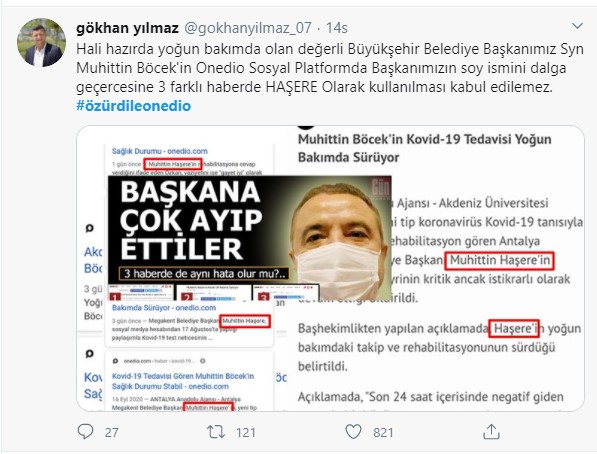This screenshot has height=454, width=597.
Task: Click the 121 retweets count
Action: click(246, 432)
